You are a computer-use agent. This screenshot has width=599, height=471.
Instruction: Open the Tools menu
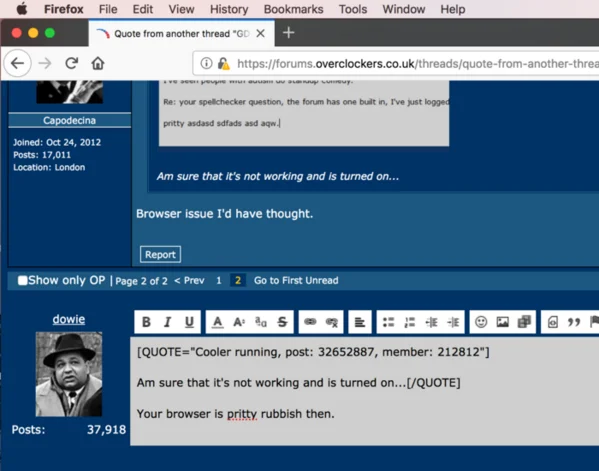tap(353, 9)
